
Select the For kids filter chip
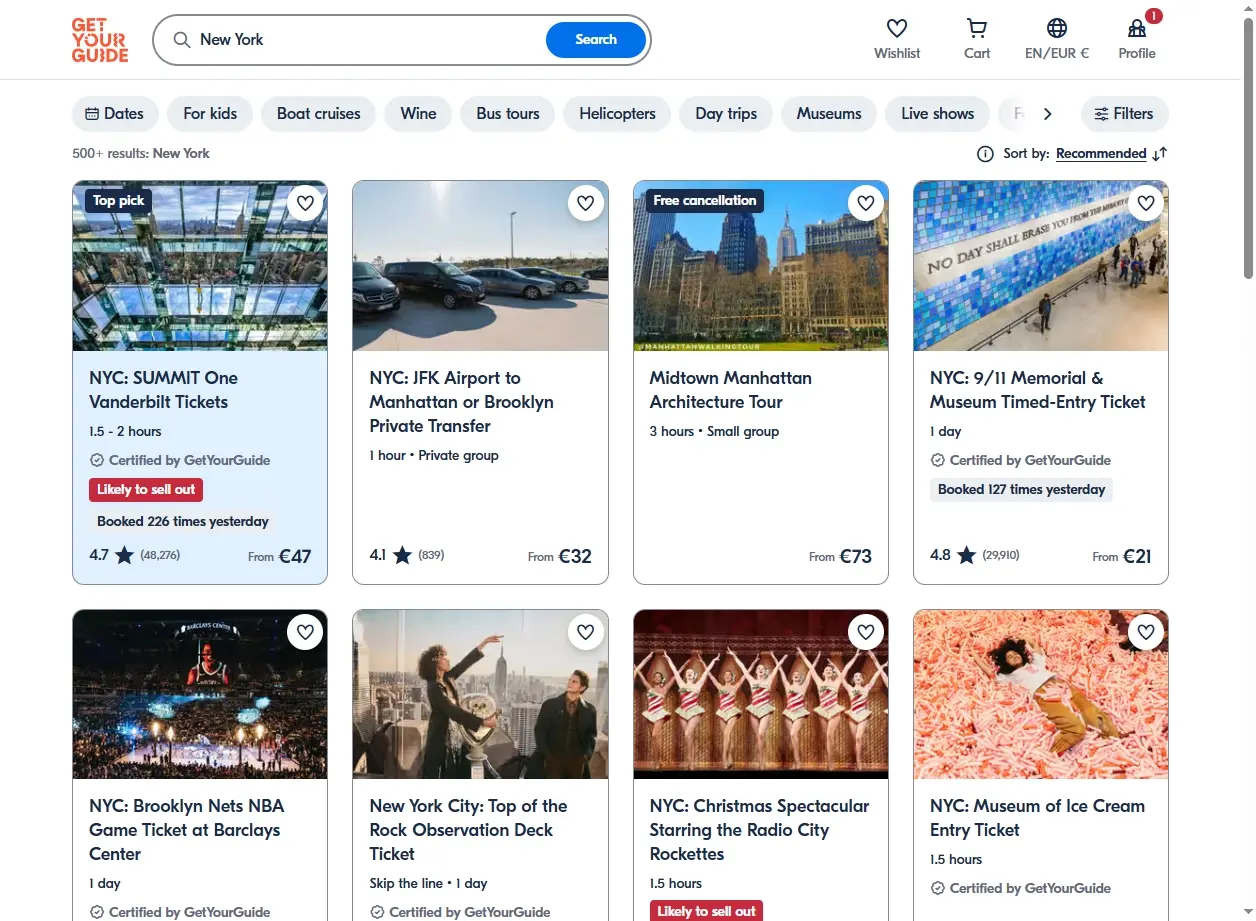coord(210,114)
